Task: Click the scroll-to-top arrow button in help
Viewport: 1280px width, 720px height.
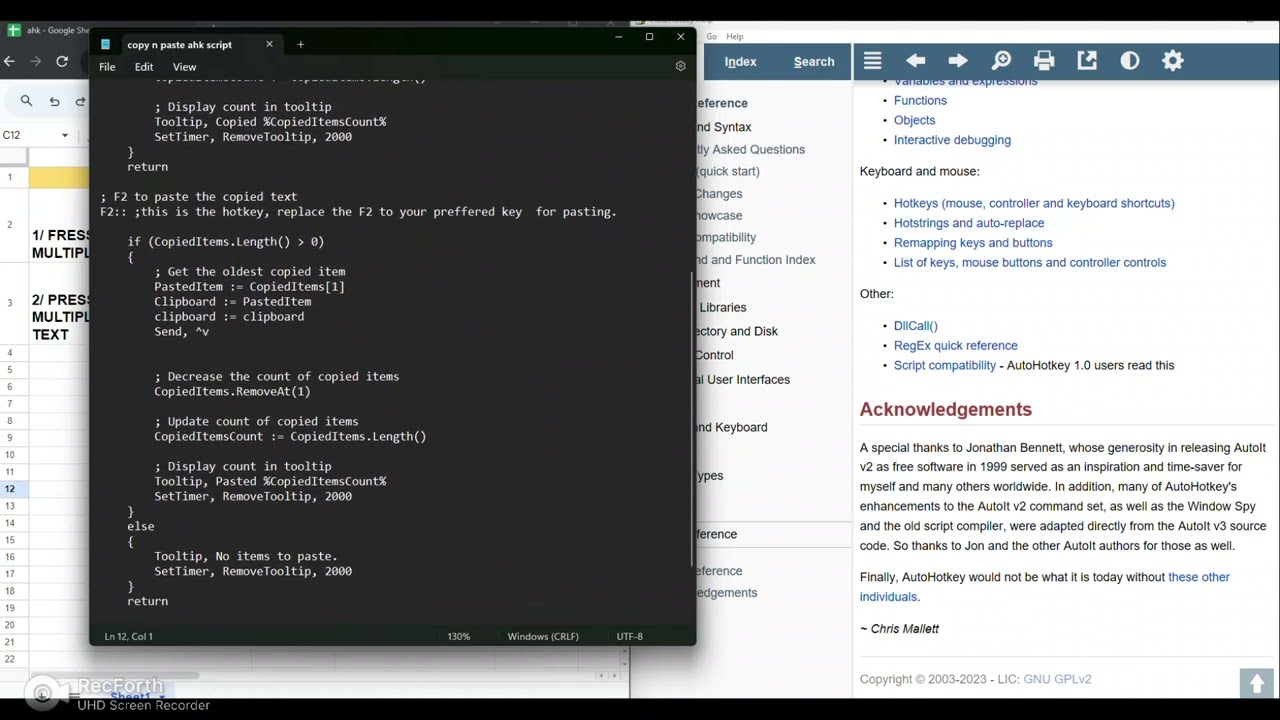Action: (x=1256, y=683)
